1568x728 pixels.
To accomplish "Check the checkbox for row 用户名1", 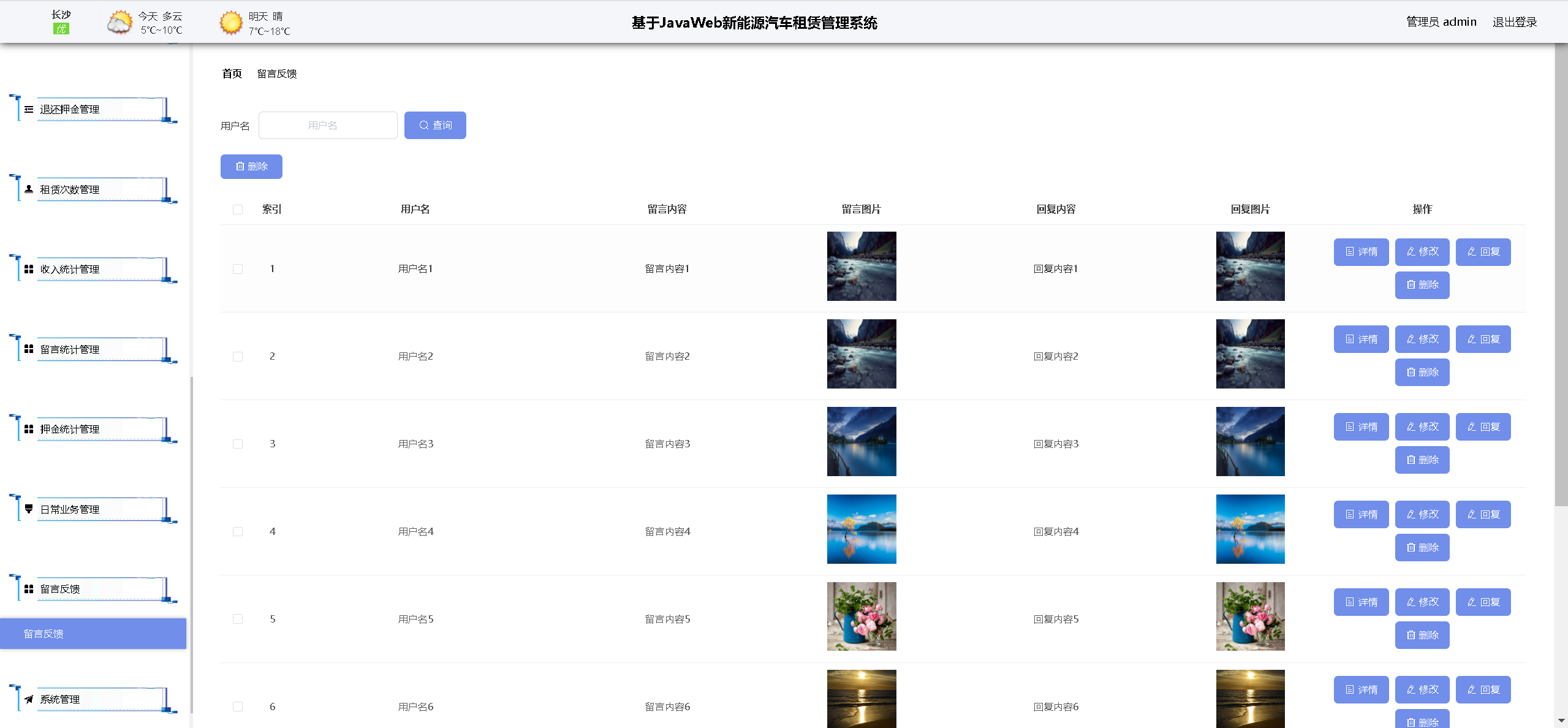I will tap(238, 269).
